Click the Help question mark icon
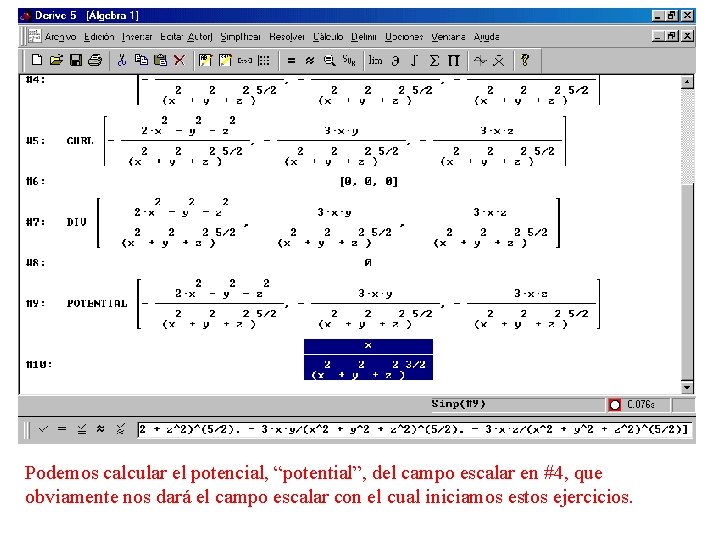The image size is (720, 540). (524, 60)
